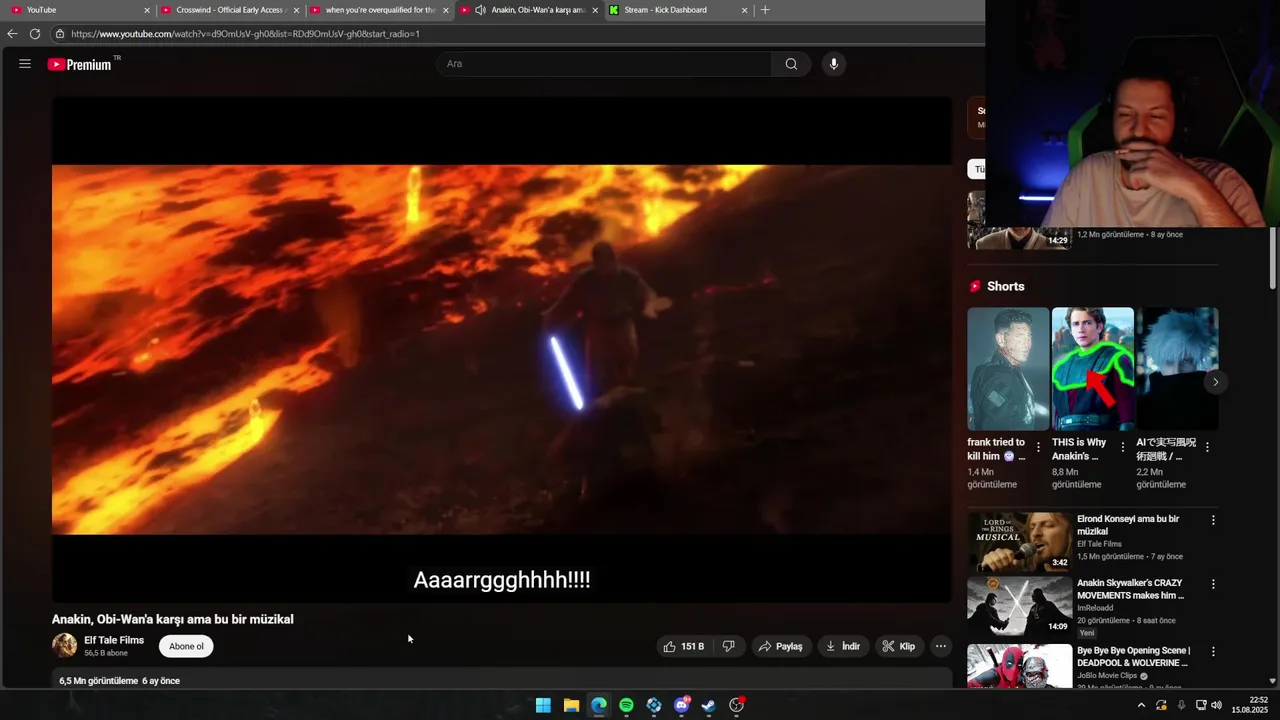Open Elf Tale Films channel name link
The width and height of the screenshot is (1280, 720).
tap(114, 640)
